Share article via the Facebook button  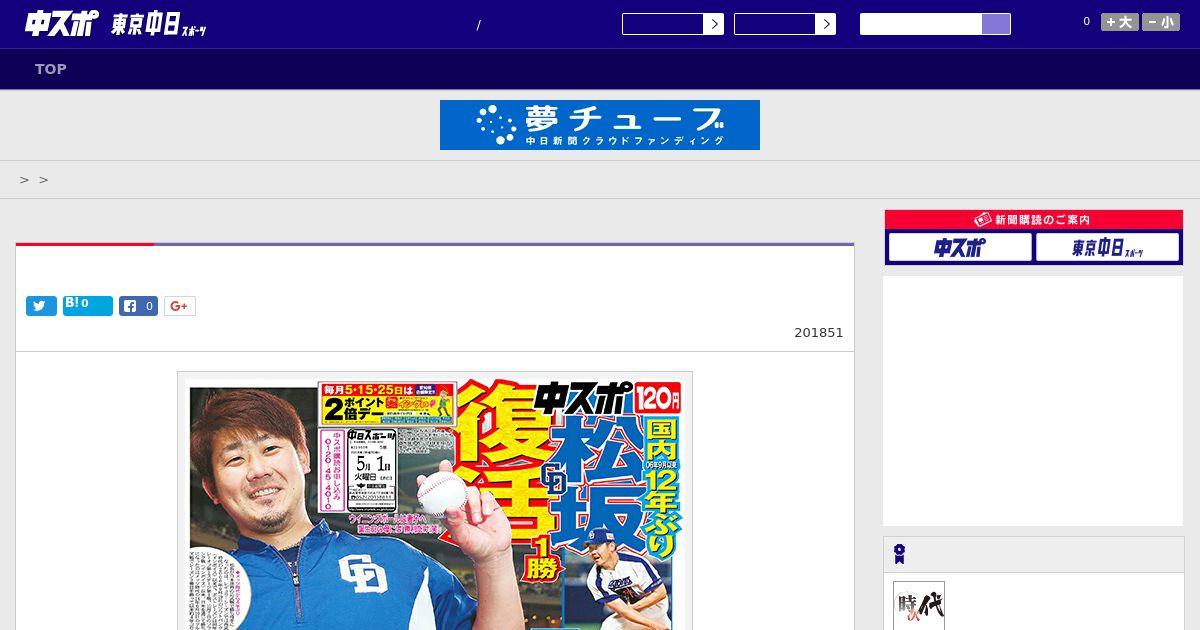(139, 306)
